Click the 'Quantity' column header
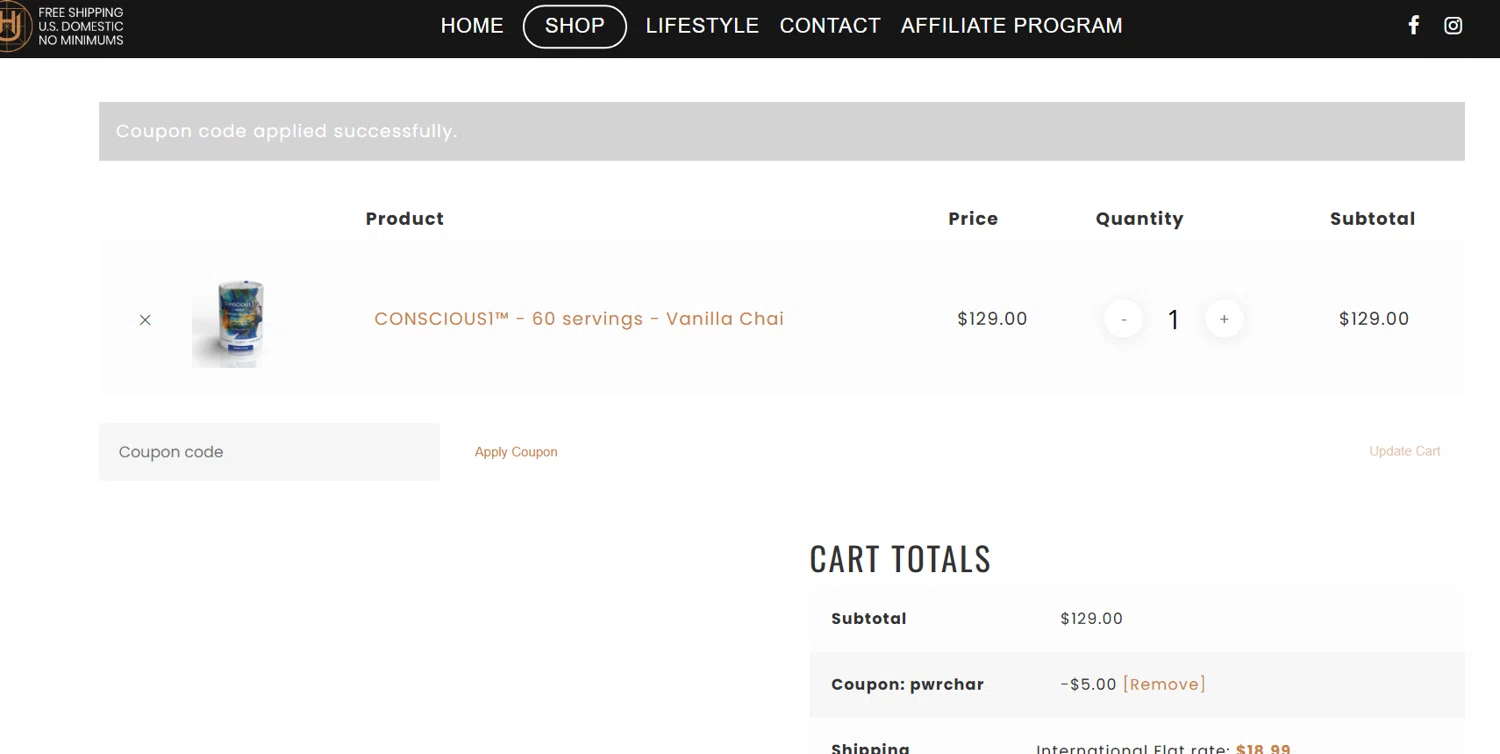Screen dimensions: 1500x754 (1139, 219)
